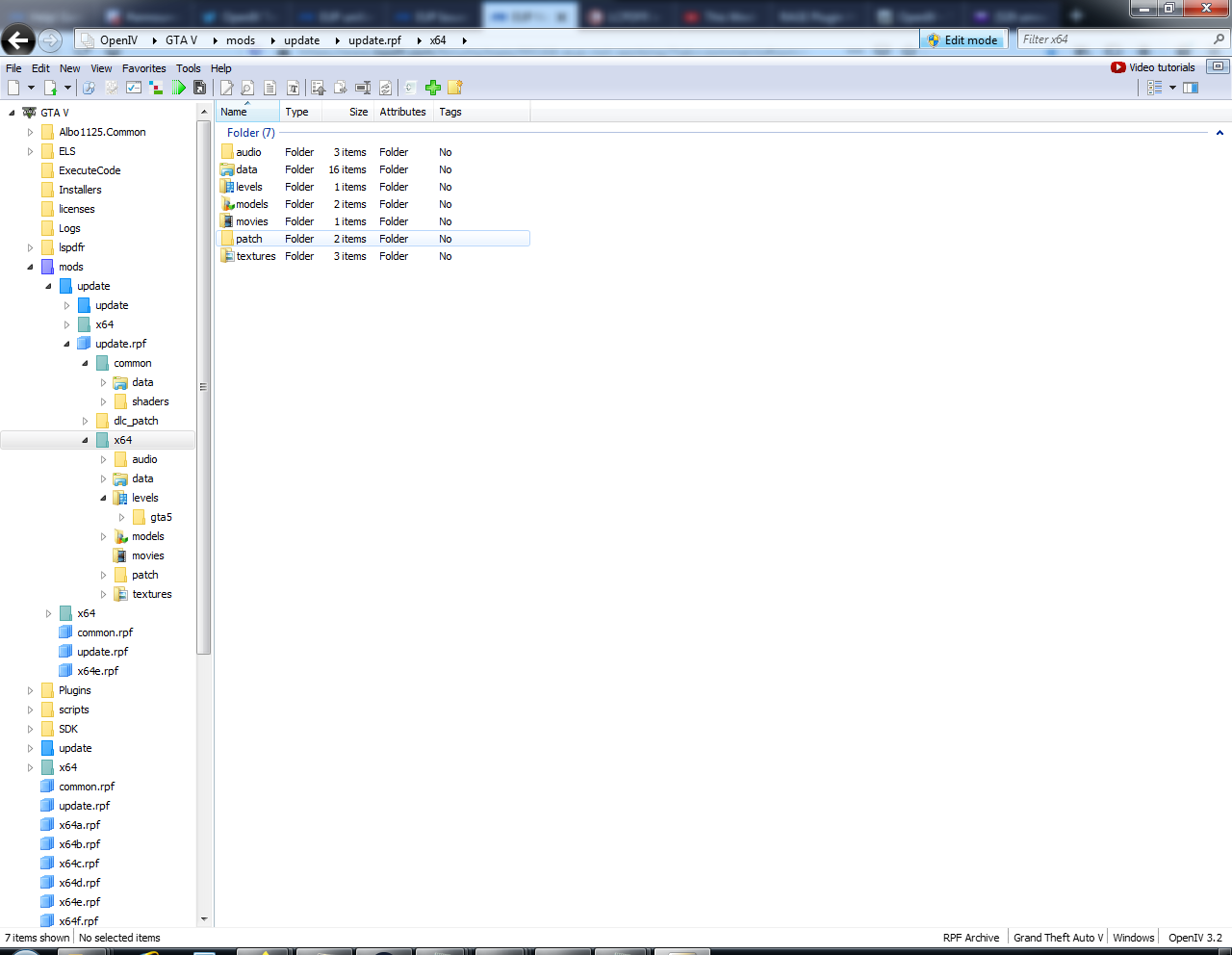
Task: Open the Help menu
Action: pyautogui.click(x=221, y=68)
